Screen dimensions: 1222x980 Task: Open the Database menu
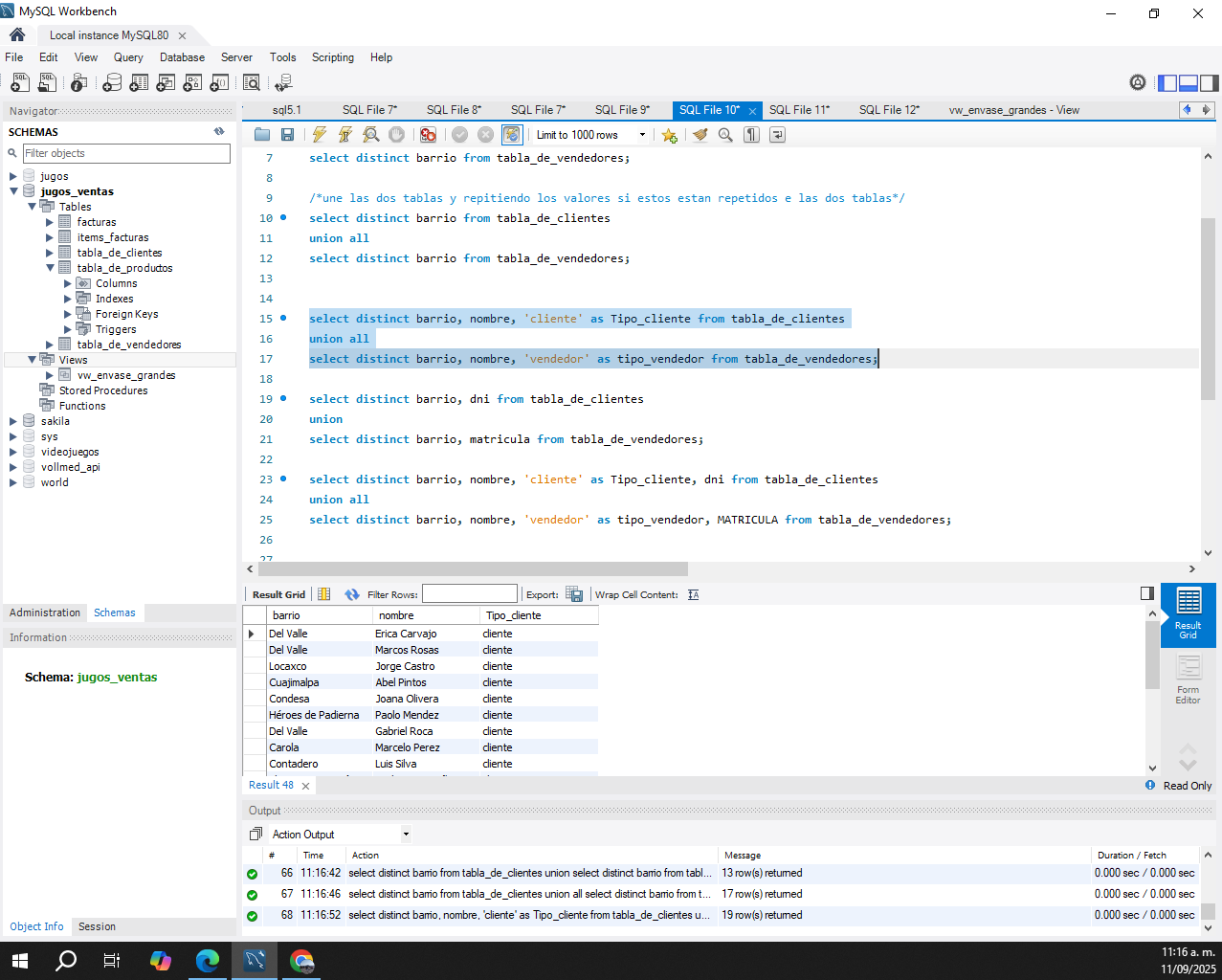tap(182, 57)
